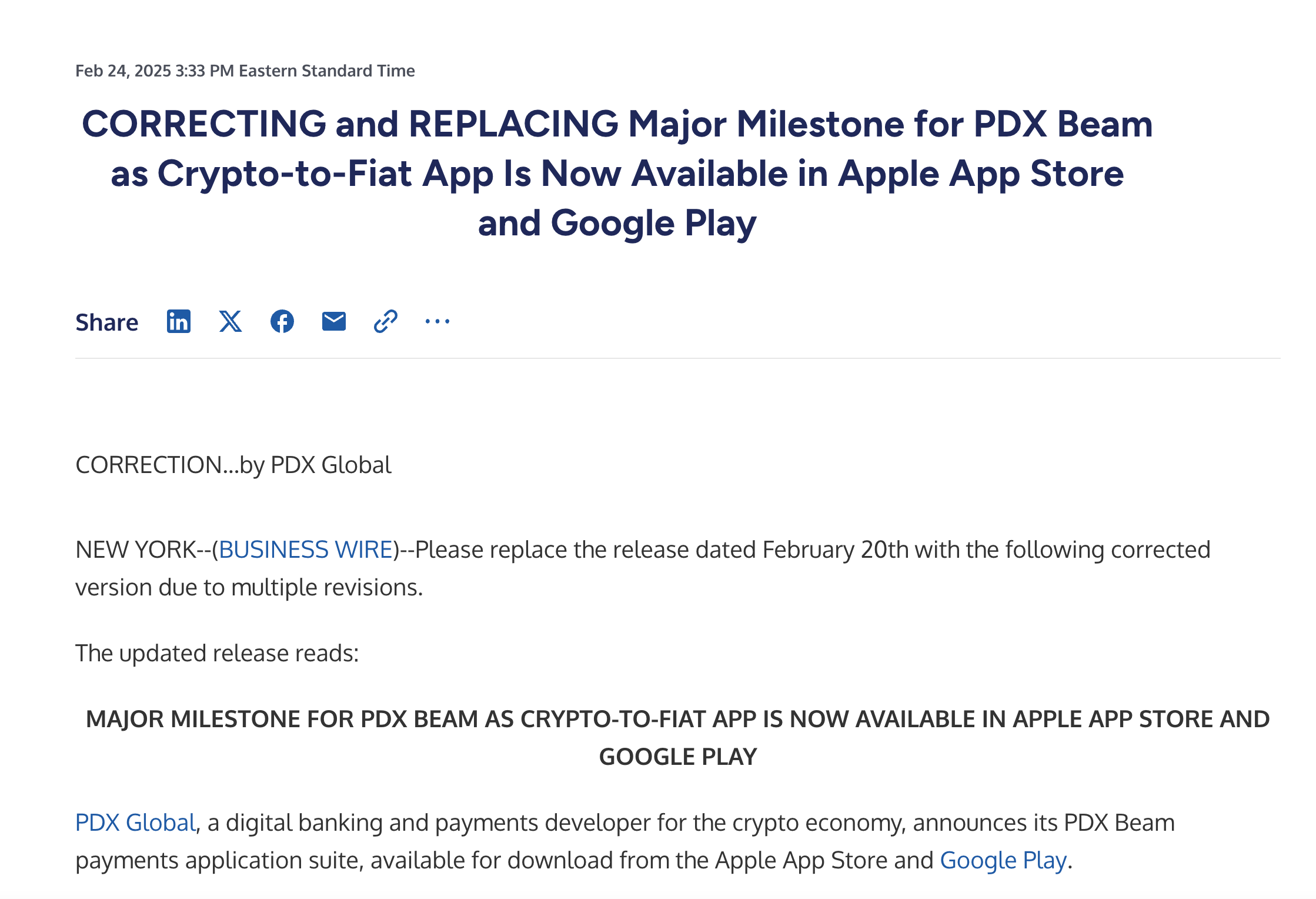Click the Share label
Image resolution: width=1316 pixels, height=899 pixels.
(106, 322)
